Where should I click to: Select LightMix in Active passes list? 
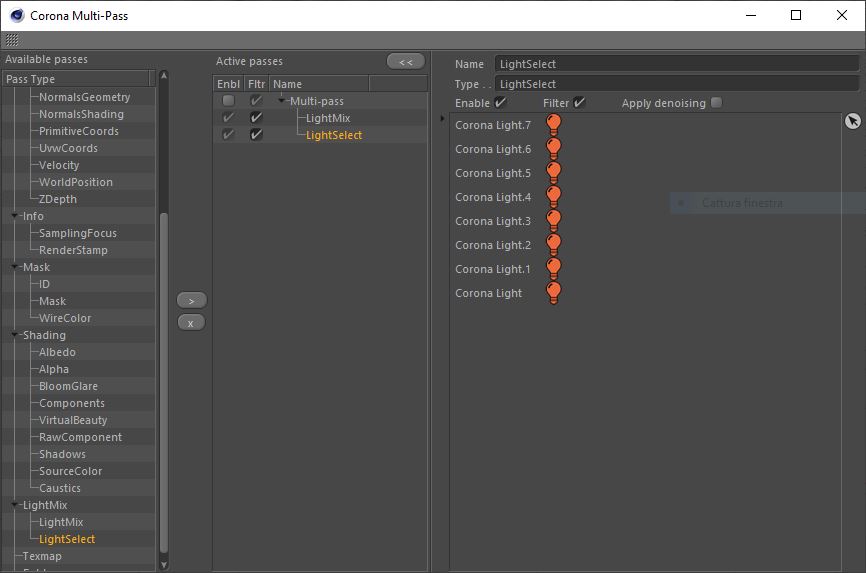click(328, 118)
